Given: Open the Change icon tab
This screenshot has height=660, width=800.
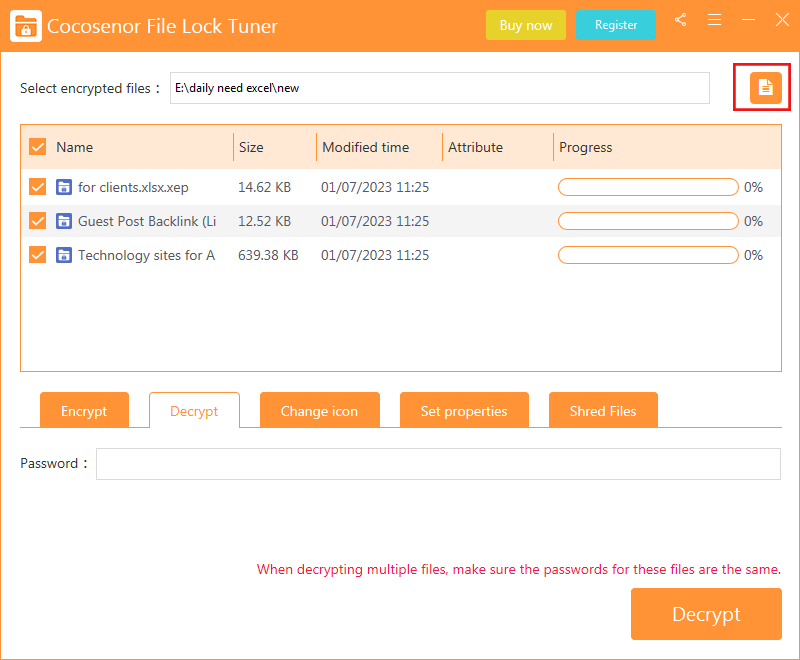Looking at the screenshot, I should tap(319, 410).
